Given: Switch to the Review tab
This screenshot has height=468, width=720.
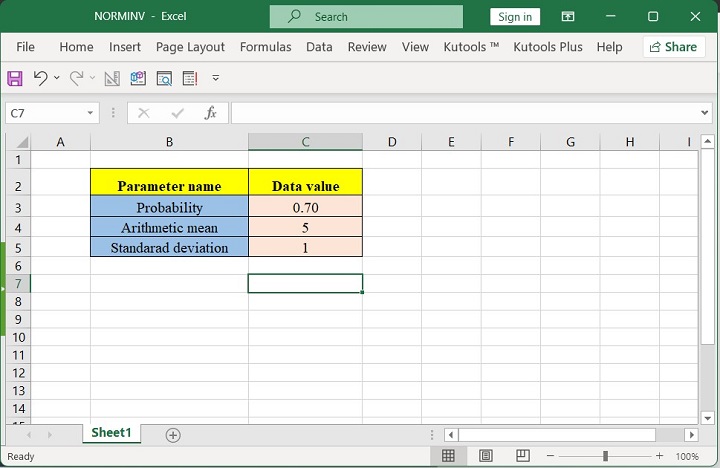Looking at the screenshot, I should [x=367, y=47].
